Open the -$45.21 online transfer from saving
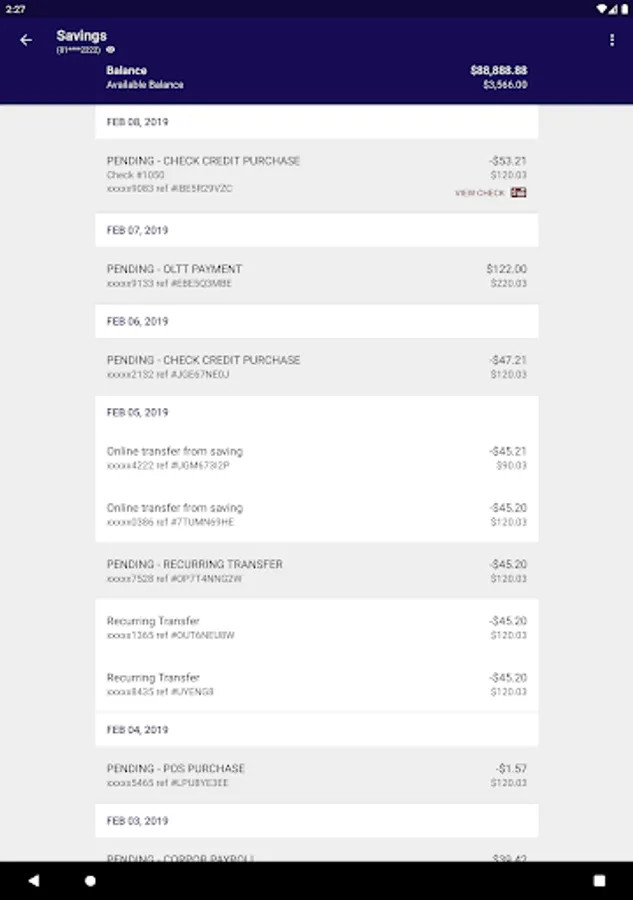Screen dimensions: 633x900 (x=316, y=458)
